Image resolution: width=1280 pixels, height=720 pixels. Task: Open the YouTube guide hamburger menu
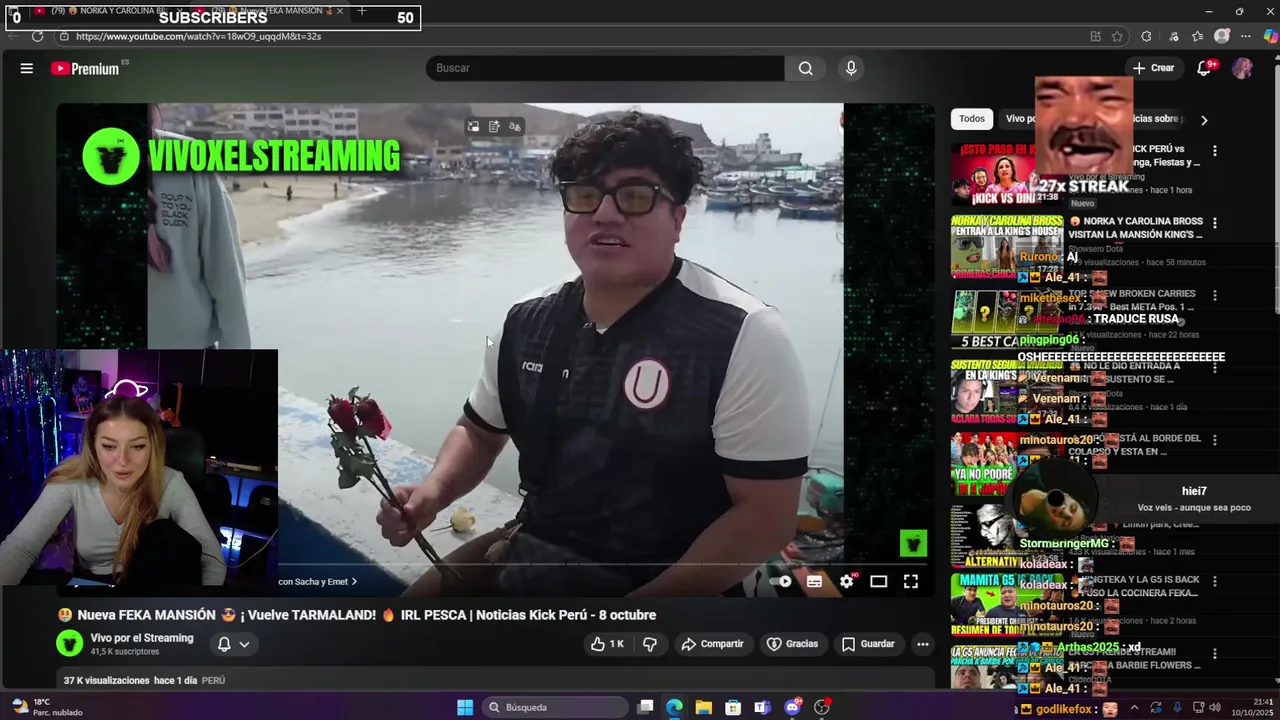(x=27, y=68)
